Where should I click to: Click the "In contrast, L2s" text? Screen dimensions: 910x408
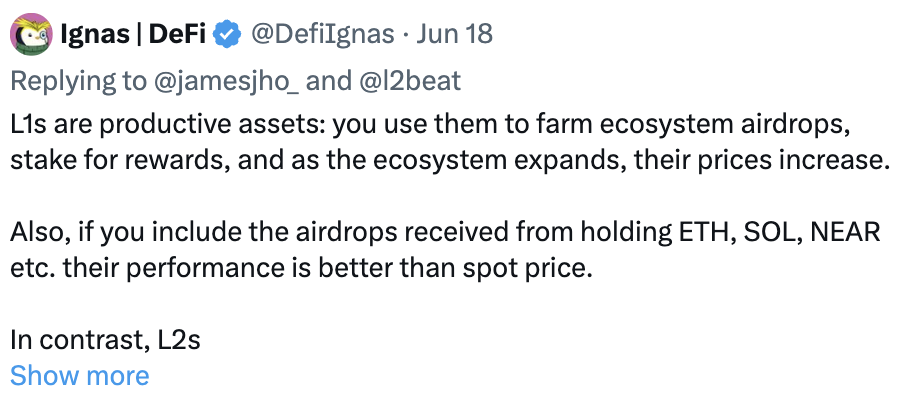tap(106, 340)
